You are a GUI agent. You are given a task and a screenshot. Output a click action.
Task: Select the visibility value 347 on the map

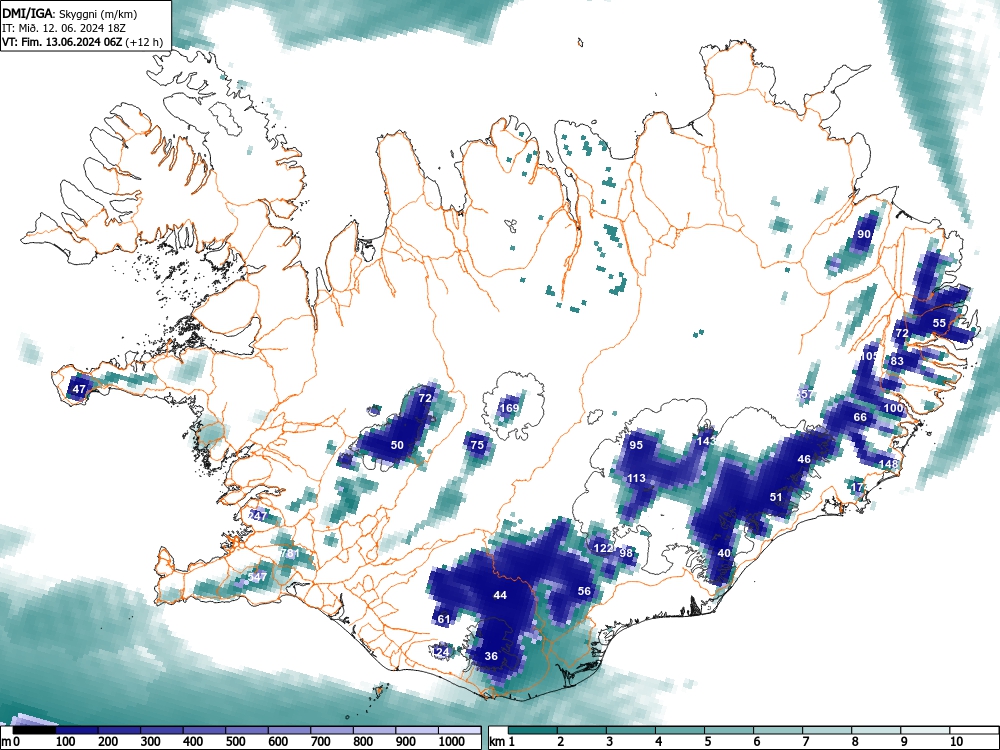click(x=258, y=577)
